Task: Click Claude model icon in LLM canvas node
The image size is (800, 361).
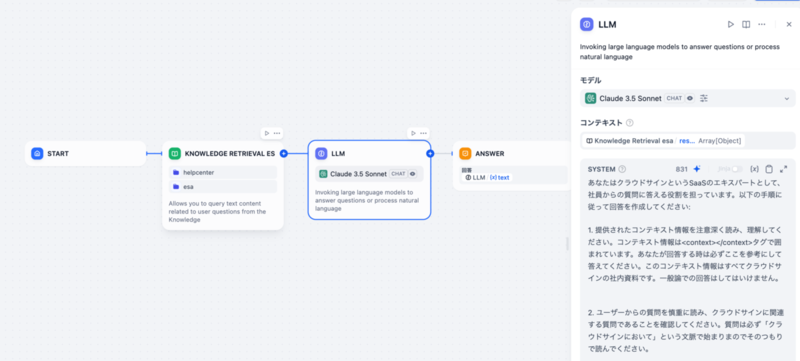Action: pyautogui.click(x=323, y=174)
